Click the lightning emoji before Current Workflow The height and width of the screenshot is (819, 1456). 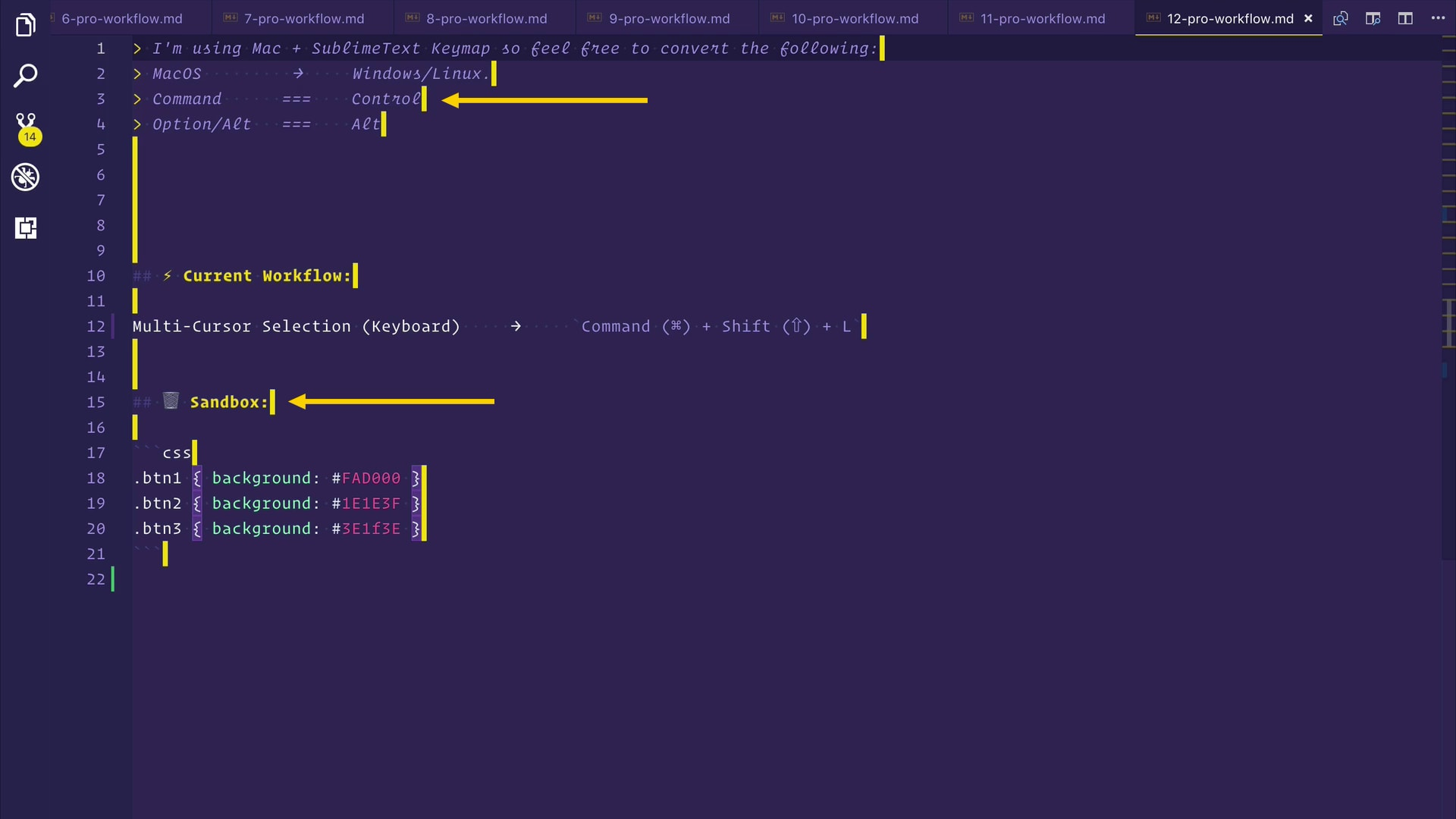click(168, 276)
